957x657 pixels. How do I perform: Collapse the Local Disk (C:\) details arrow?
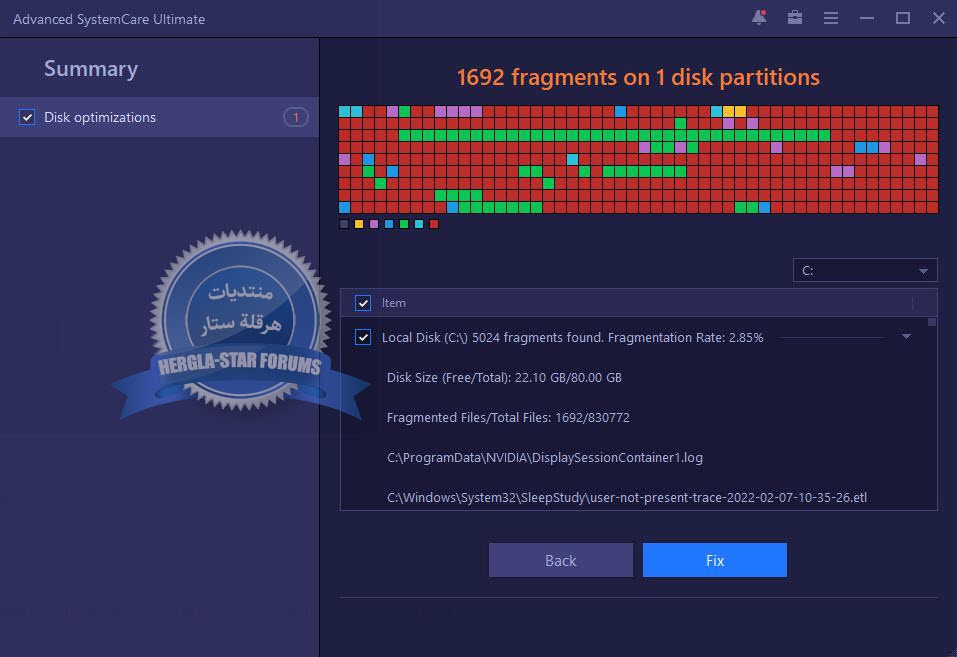click(x=906, y=336)
